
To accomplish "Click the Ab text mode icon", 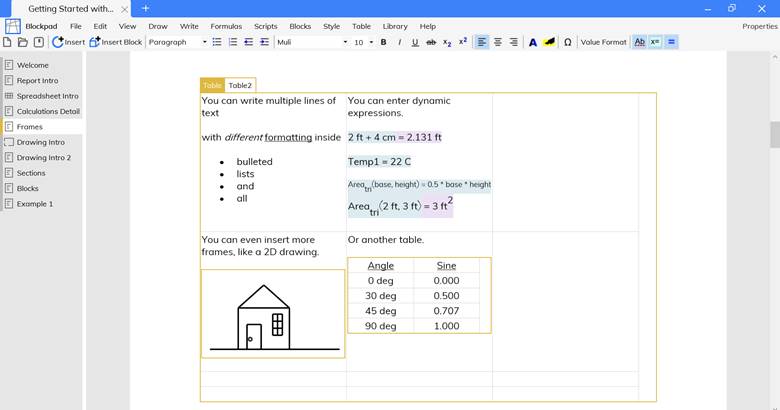I will click(x=640, y=42).
